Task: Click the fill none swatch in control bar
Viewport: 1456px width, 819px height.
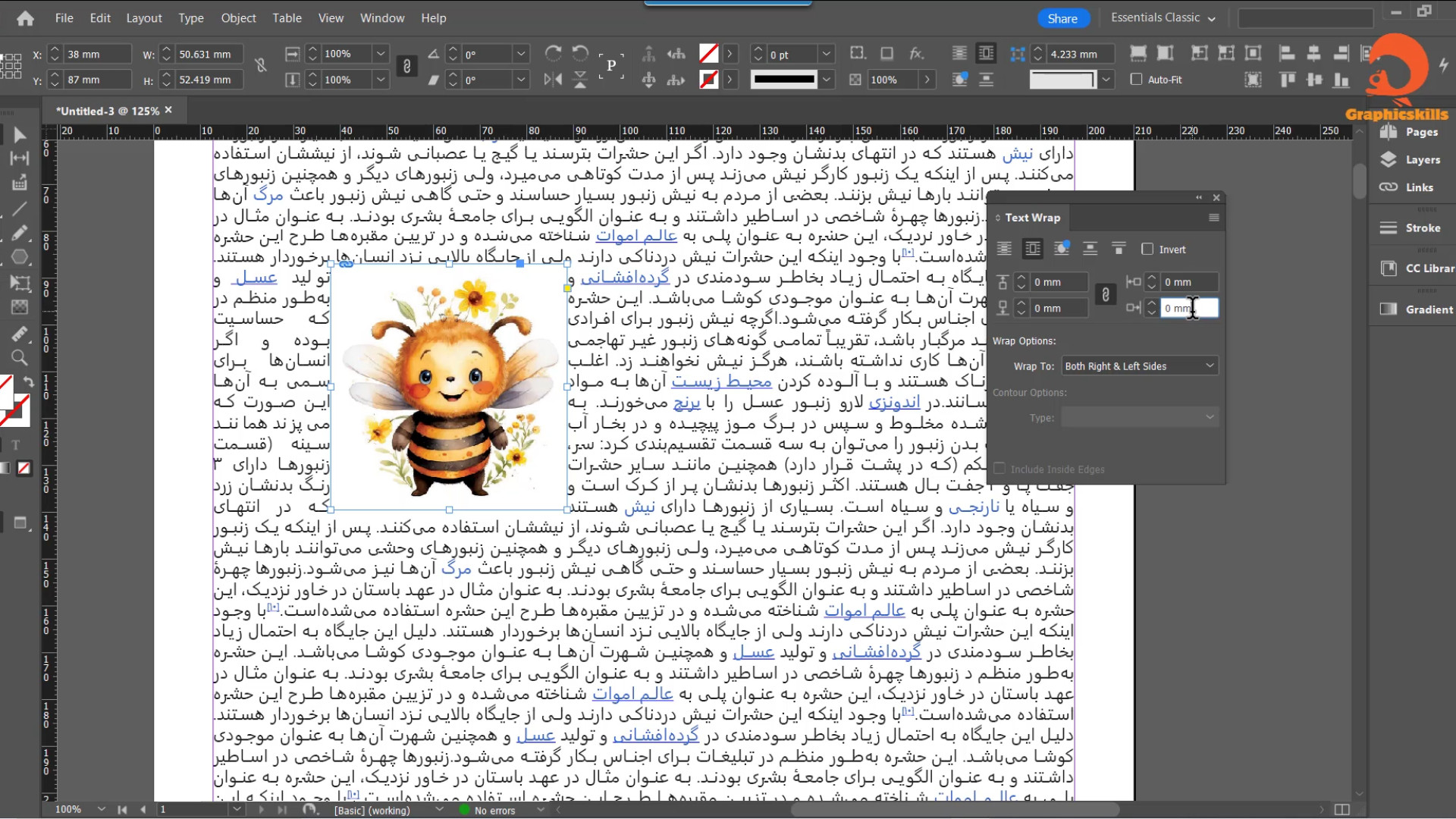Action: 708,54
